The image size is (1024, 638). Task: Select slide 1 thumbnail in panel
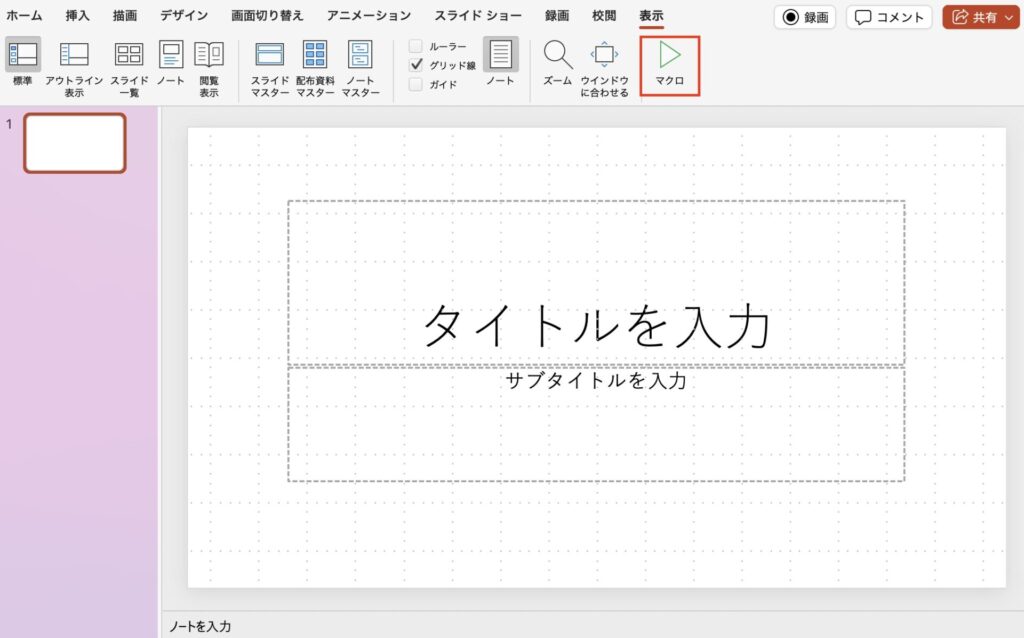point(75,143)
